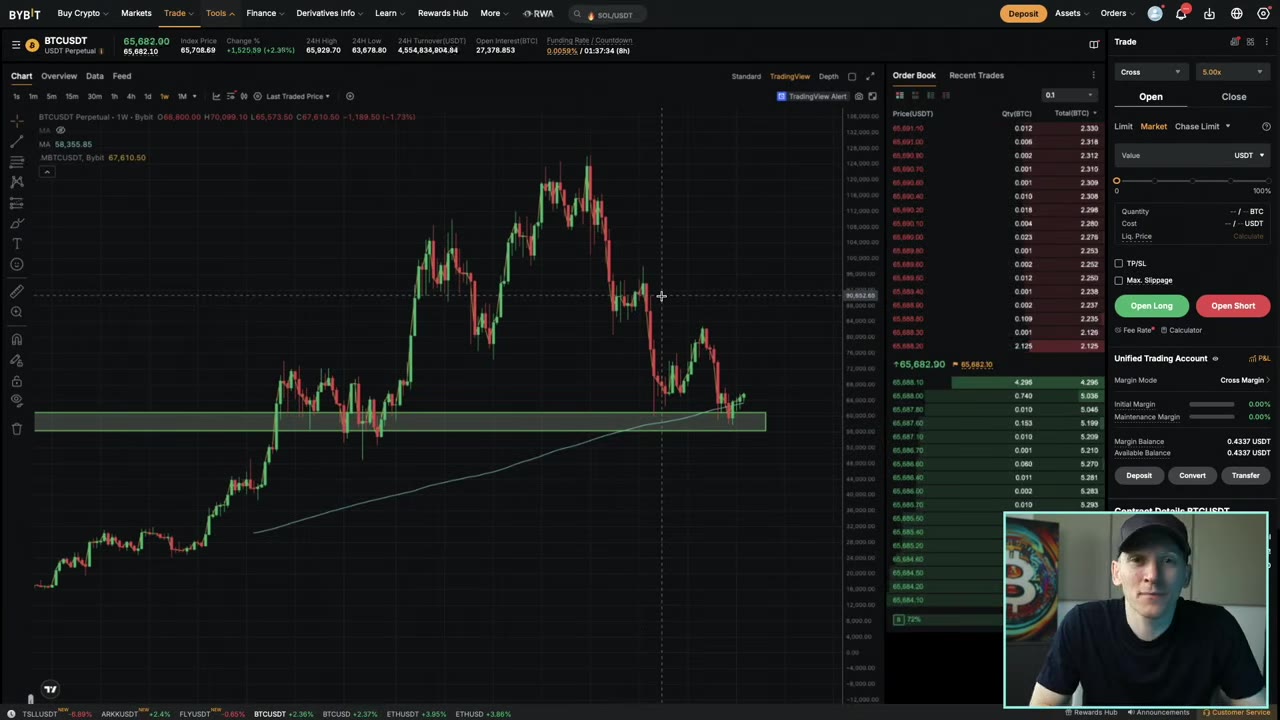This screenshot has height=720, width=1280.
Task: Take a chart snapshot with camera icon
Action: (859, 96)
